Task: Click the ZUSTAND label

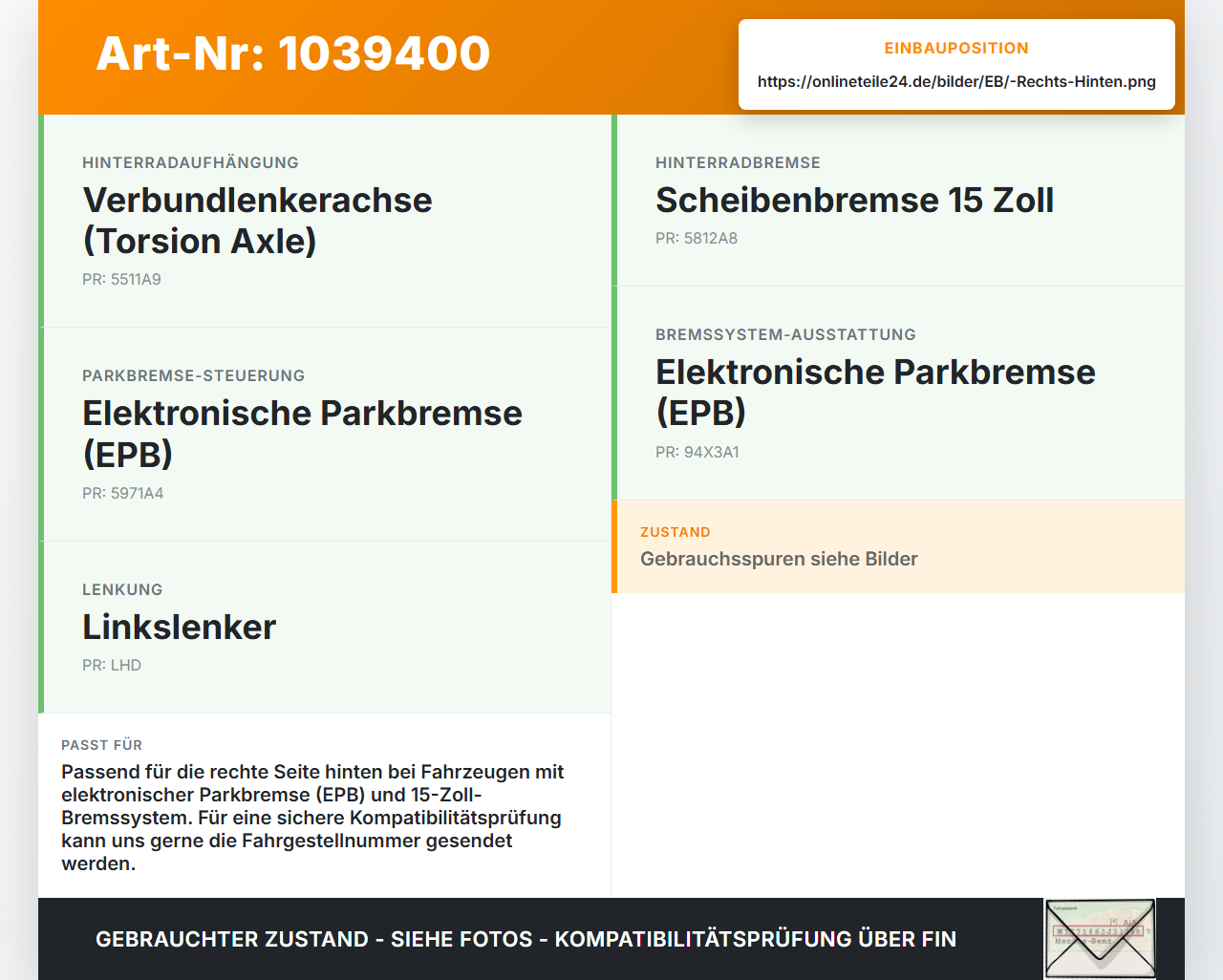Action: pyautogui.click(x=675, y=532)
